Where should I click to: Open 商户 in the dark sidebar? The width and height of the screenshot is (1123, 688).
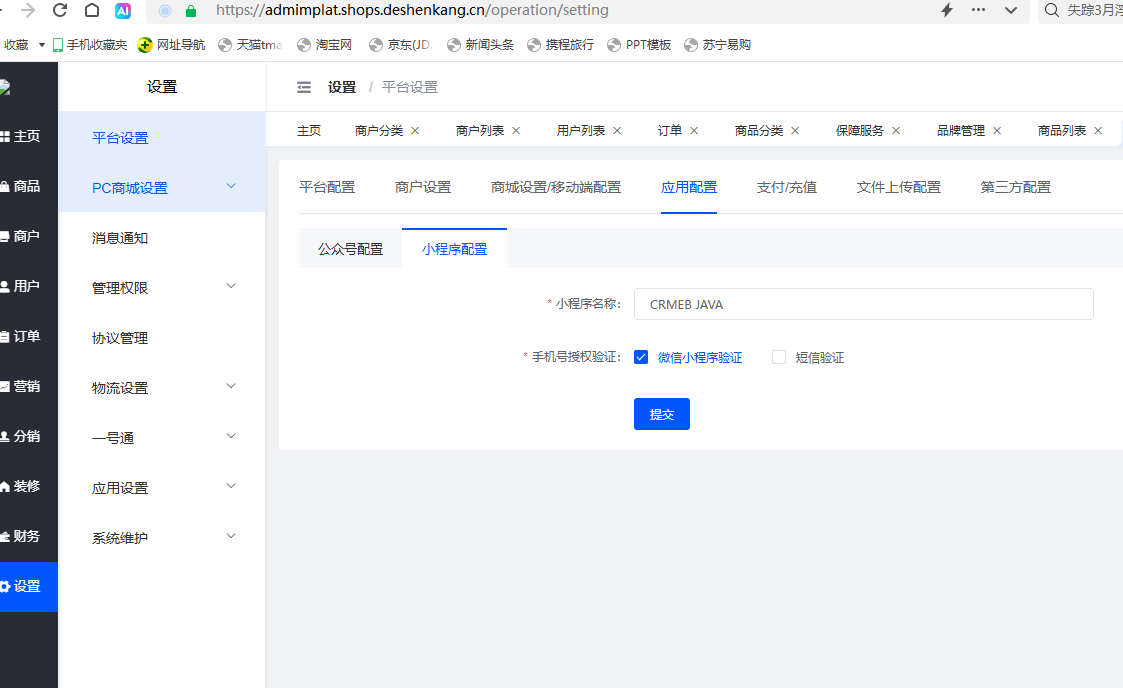[27, 236]
